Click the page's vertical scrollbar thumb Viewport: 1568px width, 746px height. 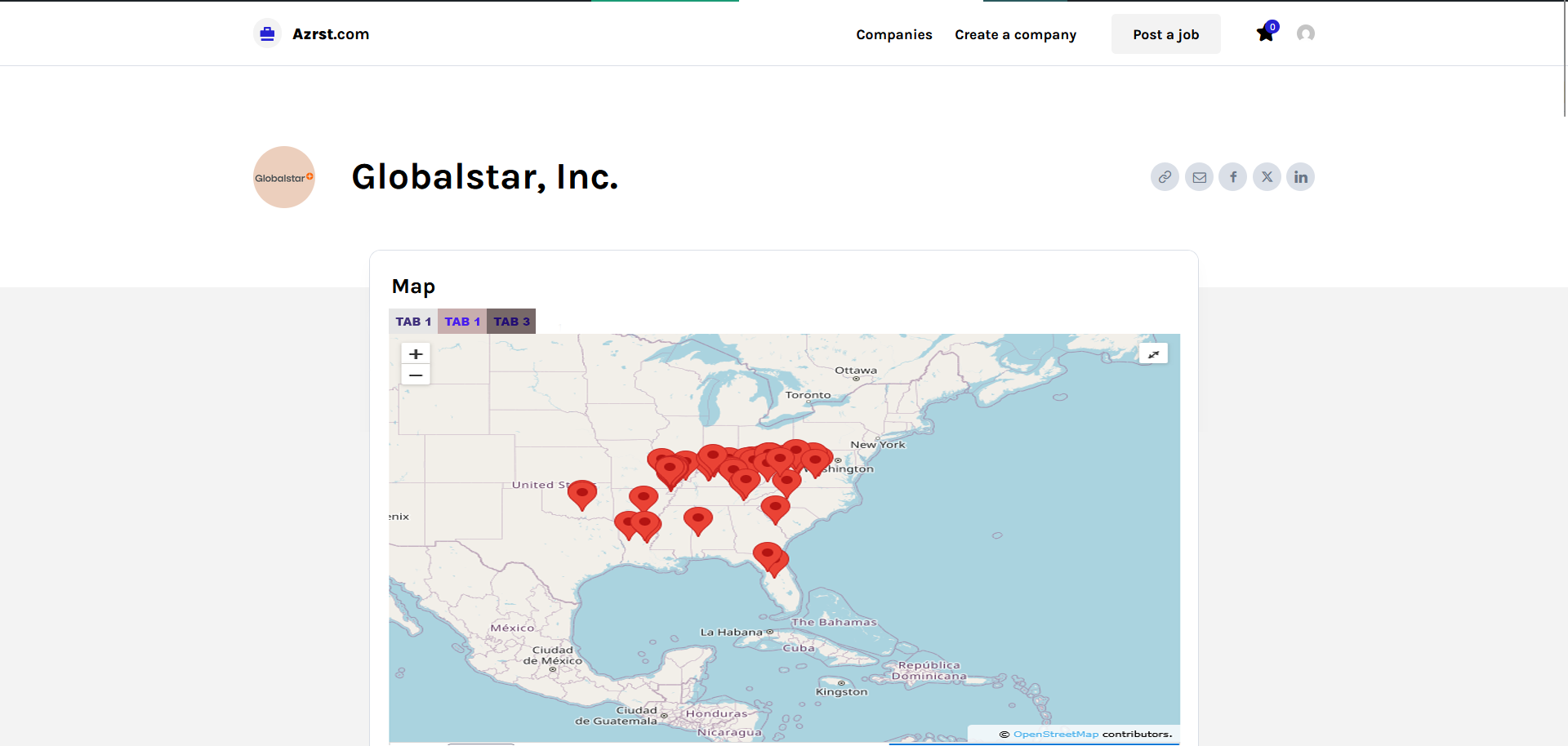coord(1565,59)
